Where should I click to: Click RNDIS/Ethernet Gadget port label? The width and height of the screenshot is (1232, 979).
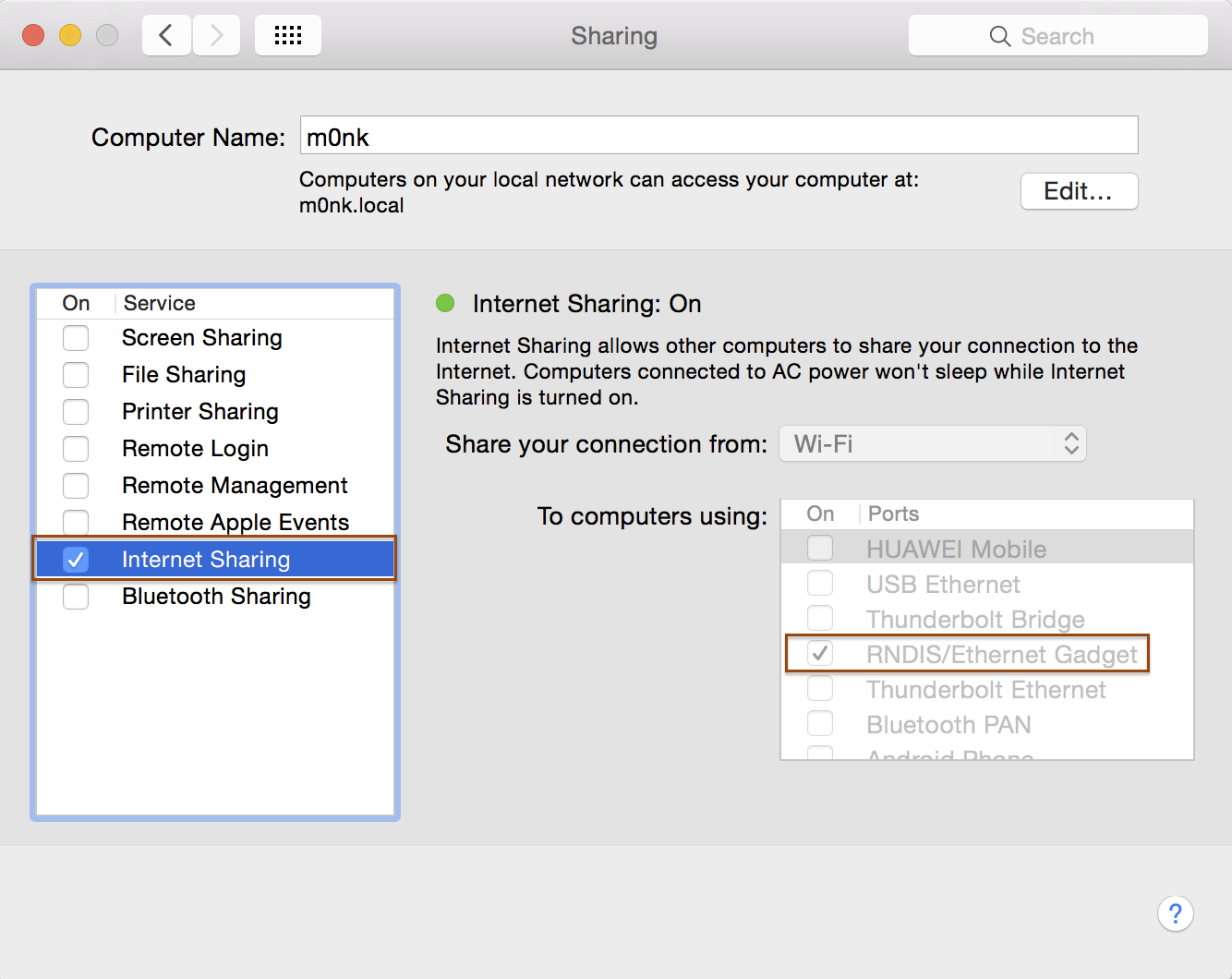click(x=1002, y=655)
